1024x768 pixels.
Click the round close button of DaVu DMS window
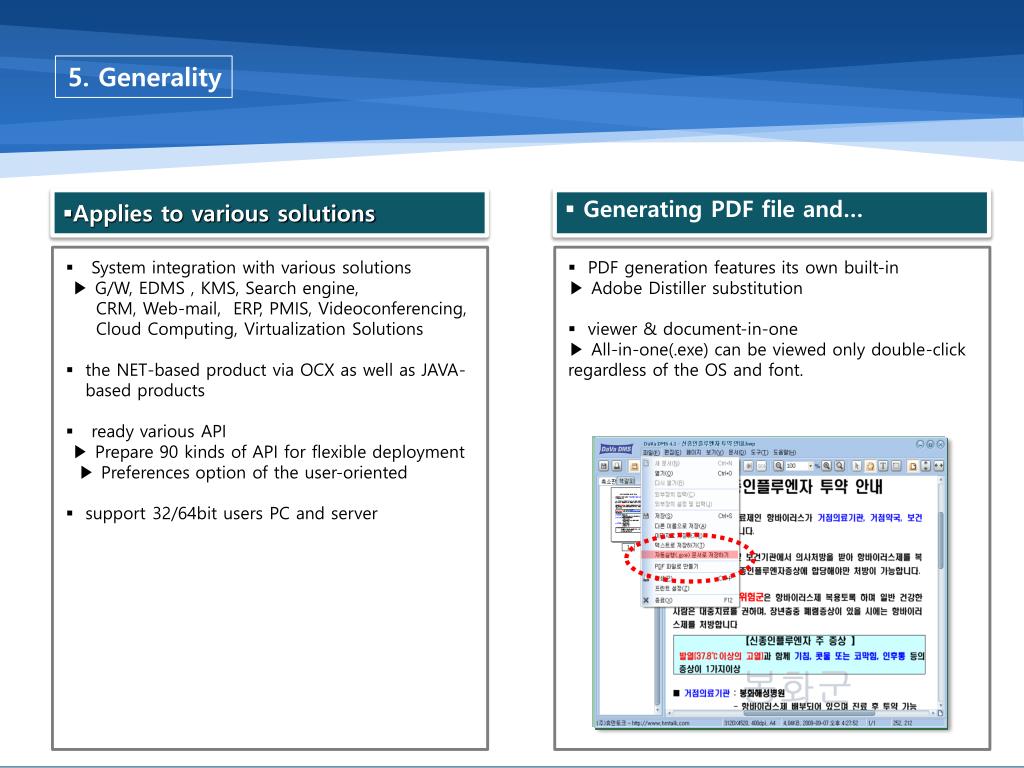click(x=940, y=444)
